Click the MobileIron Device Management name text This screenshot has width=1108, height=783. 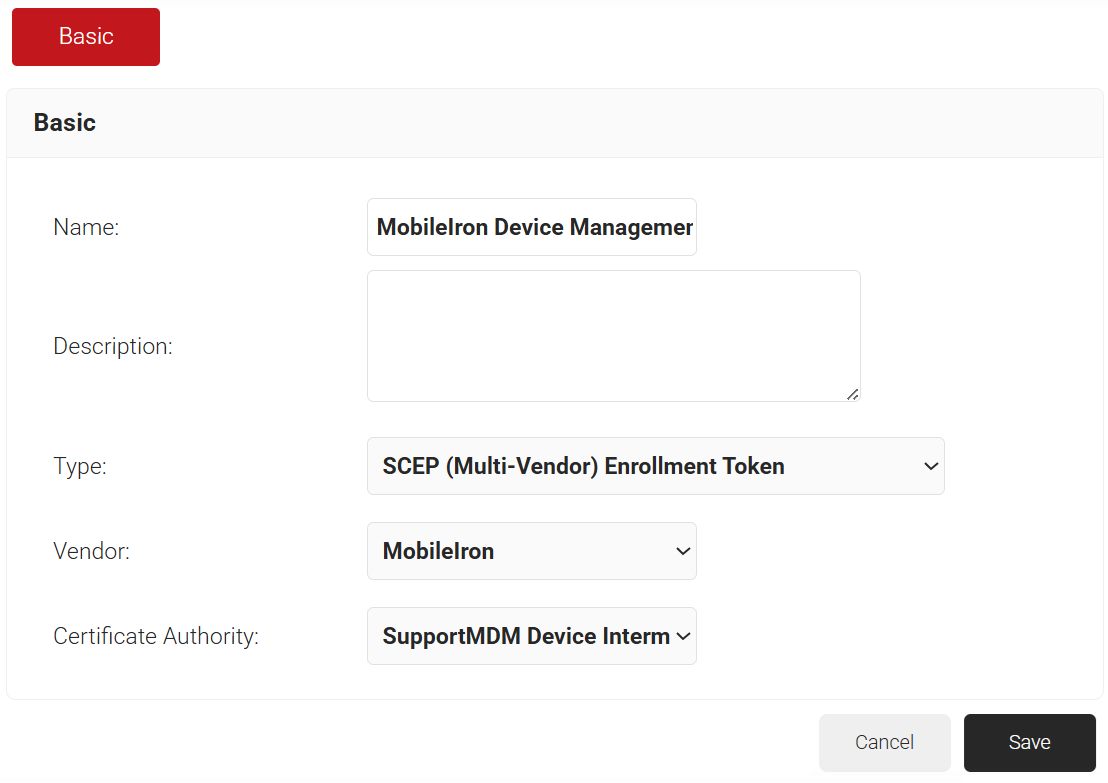click(x=534, y=227)
